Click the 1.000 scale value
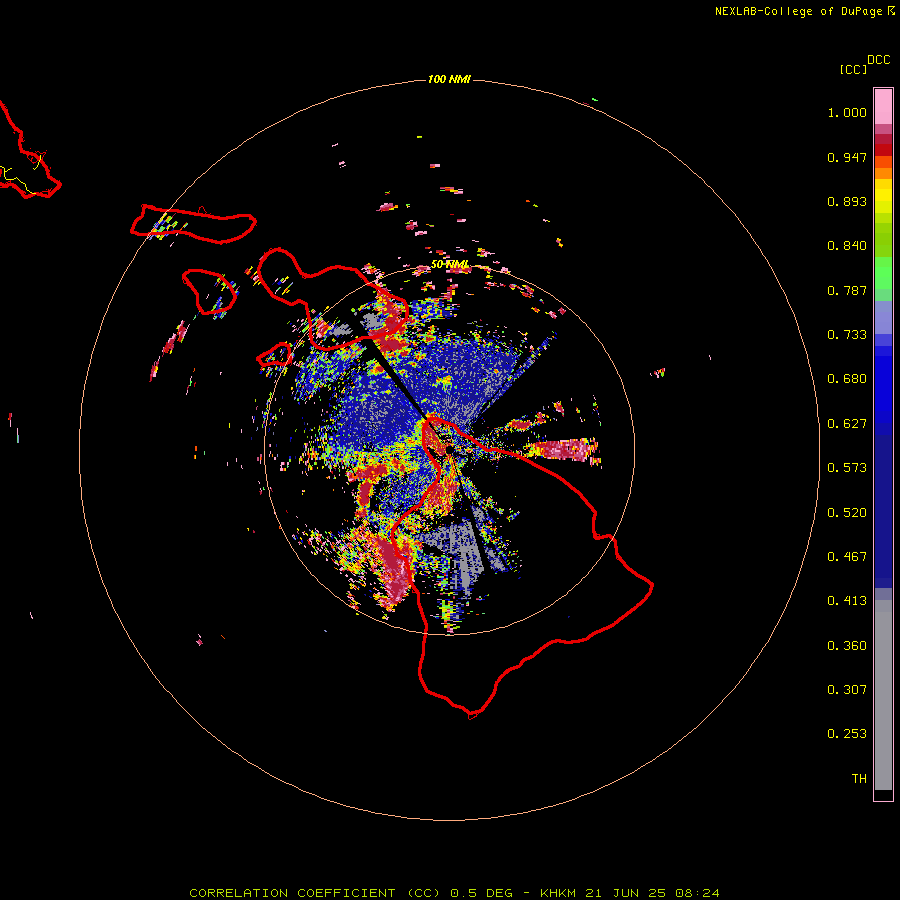This screenshot has width=900, height=900. [847, 112]
